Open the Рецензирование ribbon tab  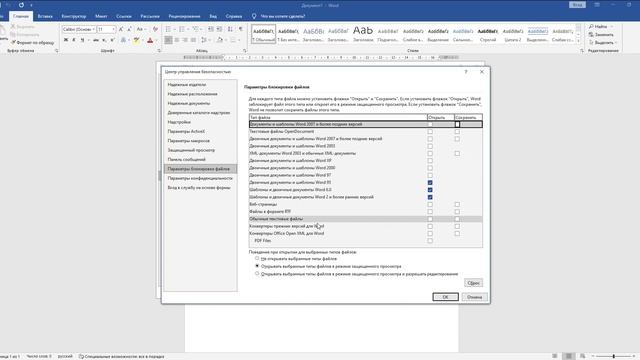(x=184, y=16)
